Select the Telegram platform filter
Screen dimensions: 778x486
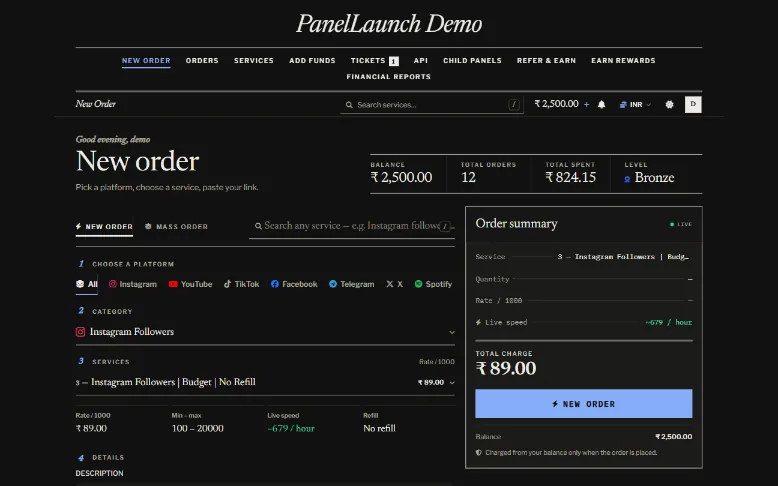(351, 284)
